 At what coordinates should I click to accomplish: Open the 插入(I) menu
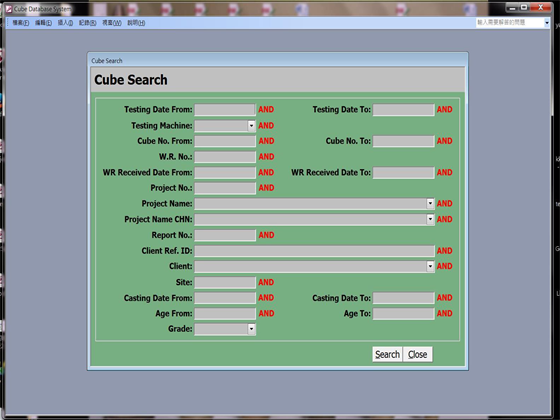pyautogui.click(x=65, y=23)
